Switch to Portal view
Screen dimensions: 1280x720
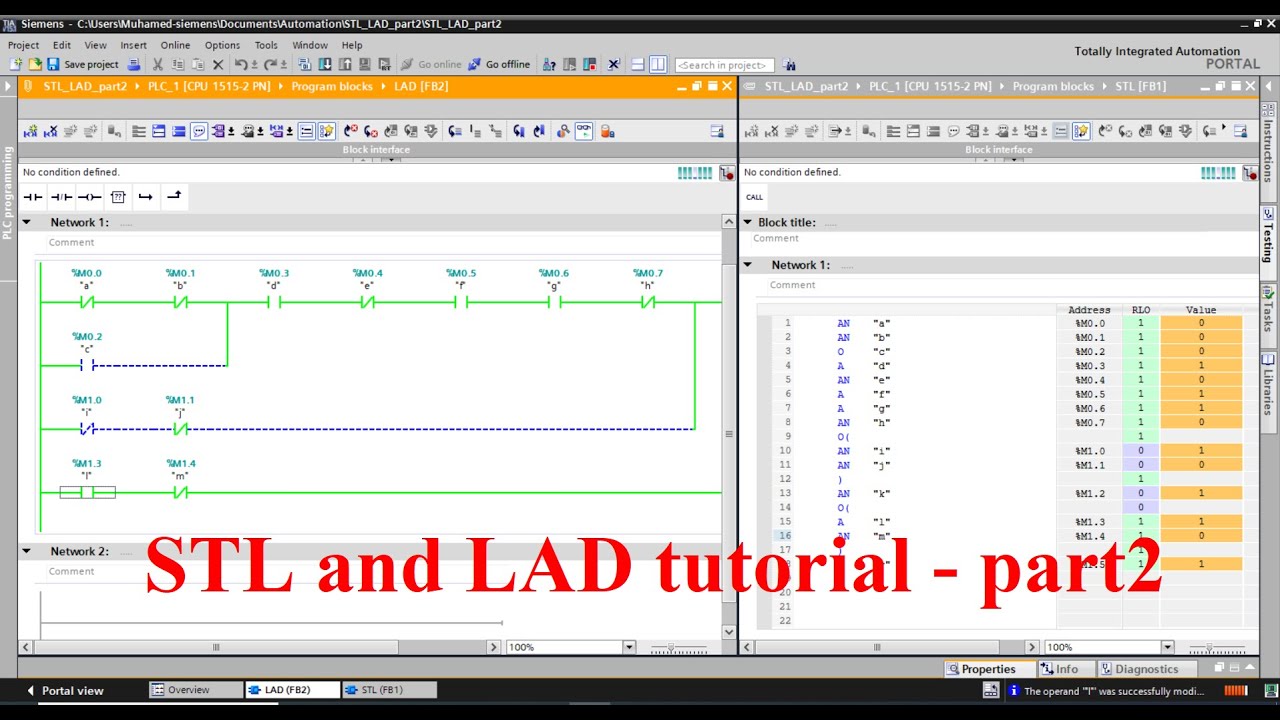click(64, 690)
